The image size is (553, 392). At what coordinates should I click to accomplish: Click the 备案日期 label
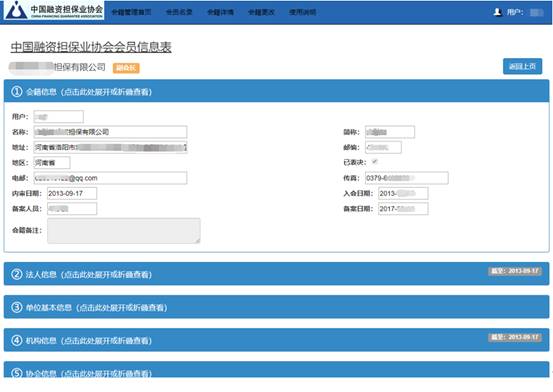(x=358, y=209)
